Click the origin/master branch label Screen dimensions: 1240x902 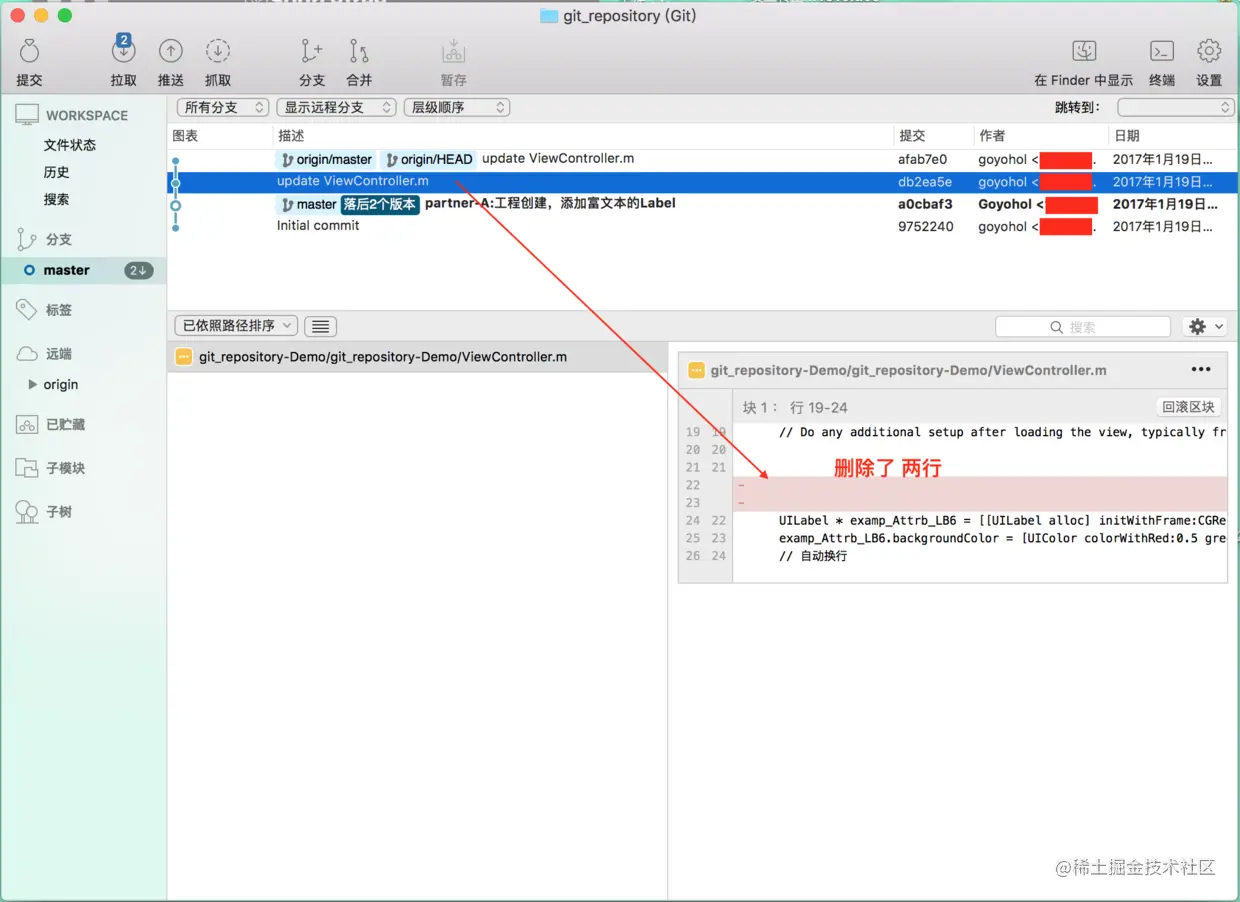[x=326, y=160]
